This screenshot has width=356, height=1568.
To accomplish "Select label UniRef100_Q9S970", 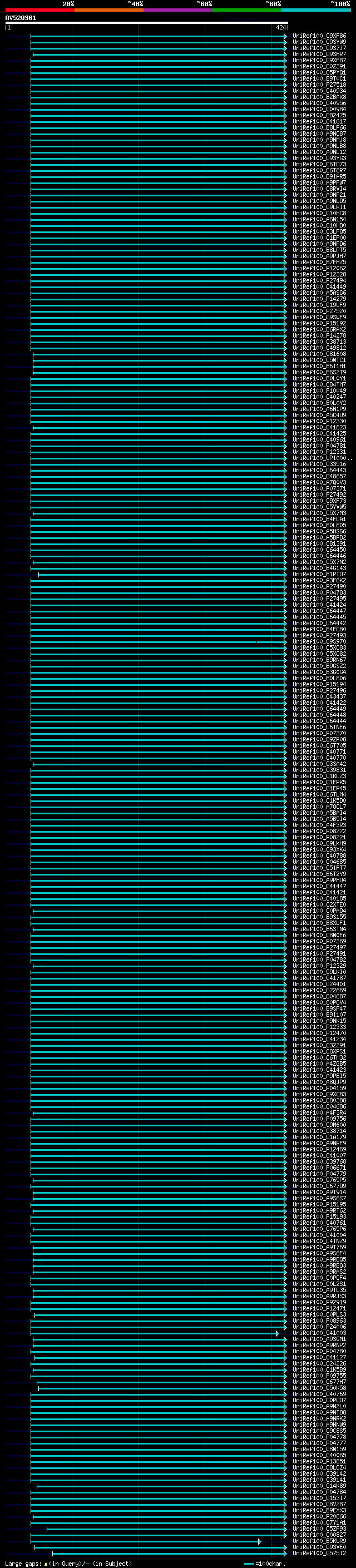I will coord(319,641).
